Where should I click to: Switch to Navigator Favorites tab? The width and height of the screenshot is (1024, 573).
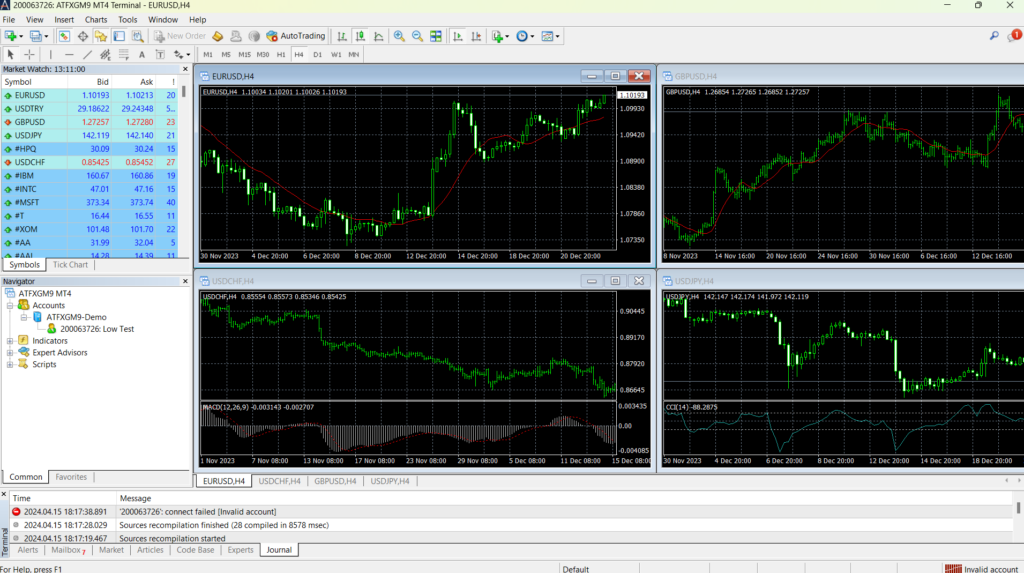(x=71, y=477)
